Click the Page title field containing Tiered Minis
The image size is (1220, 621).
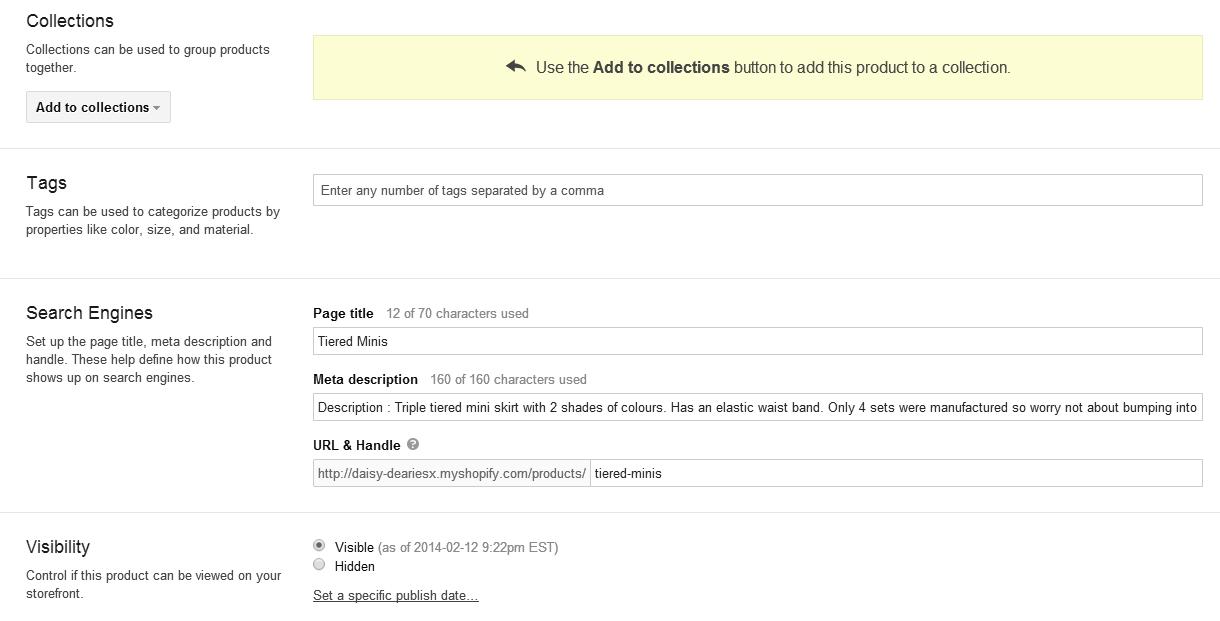click(757, 341)
